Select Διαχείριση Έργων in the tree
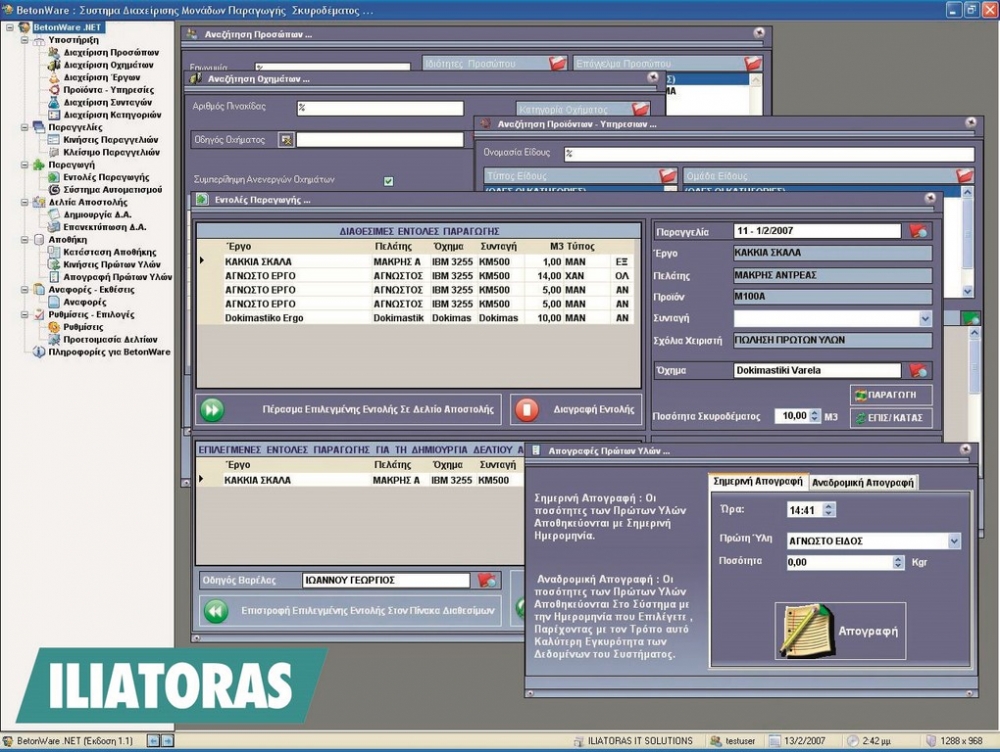The image size is (1000, 752). point(101,77)
